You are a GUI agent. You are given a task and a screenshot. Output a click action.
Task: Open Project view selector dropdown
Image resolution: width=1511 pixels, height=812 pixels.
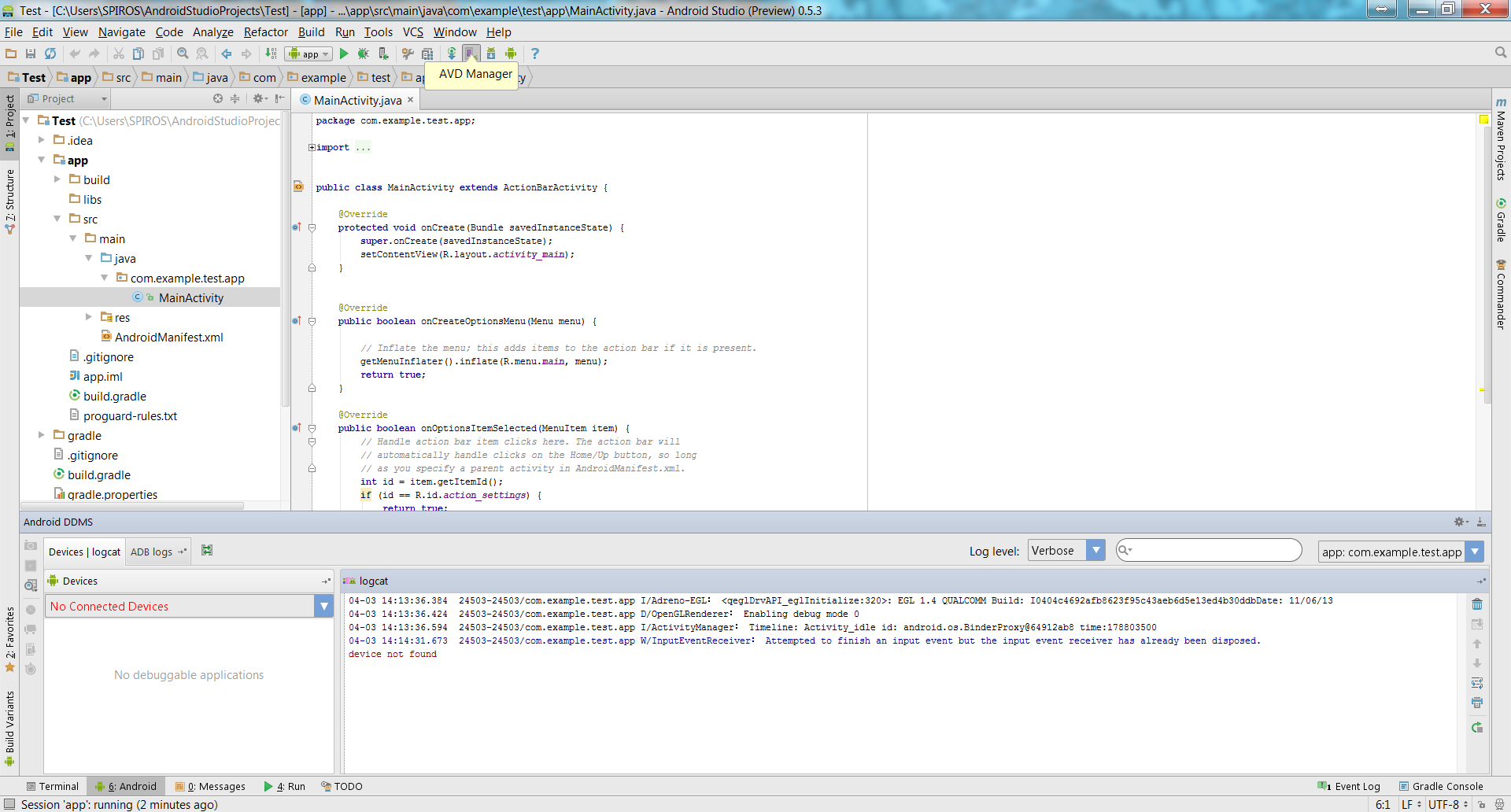tap(68, 98)
